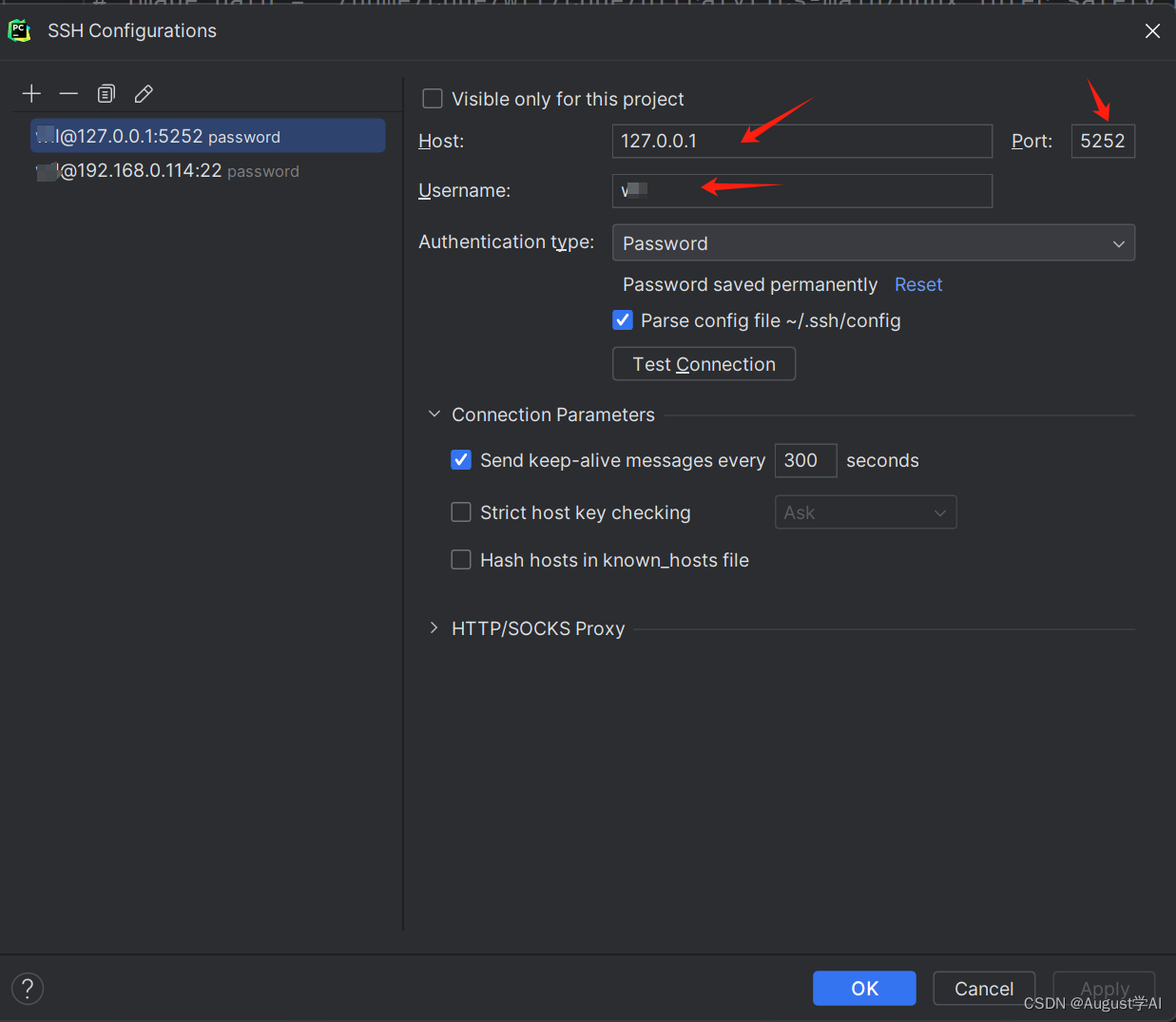Open the Authentication type dropdown
Viewport: 1176px width, 1022px height.
(x=874, y=242)
